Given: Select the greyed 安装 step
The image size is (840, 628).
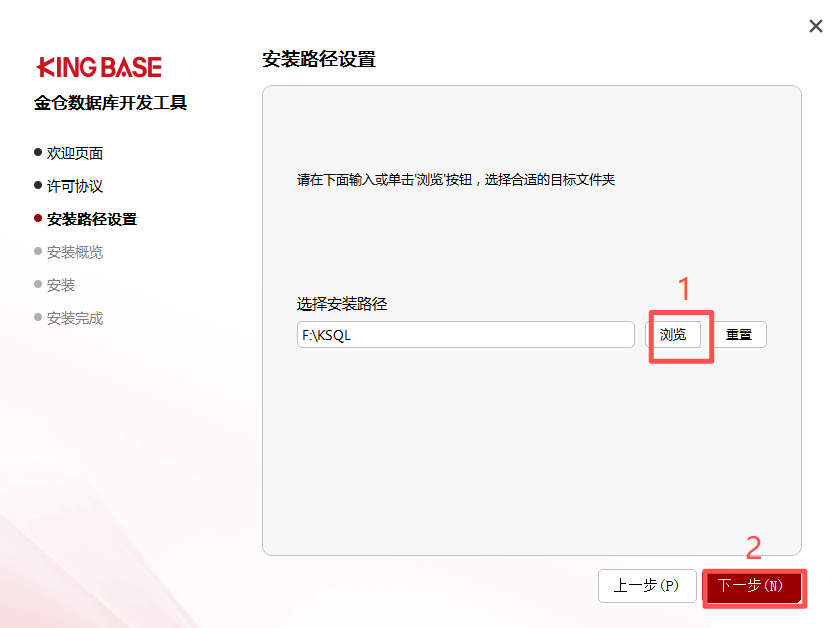Looking at the screenshot, I should tap(61, 285).
